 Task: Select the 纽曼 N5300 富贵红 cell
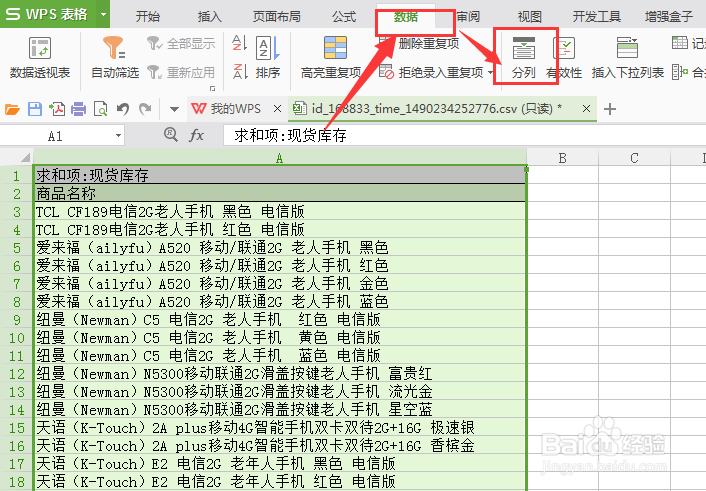coord(280,373)
